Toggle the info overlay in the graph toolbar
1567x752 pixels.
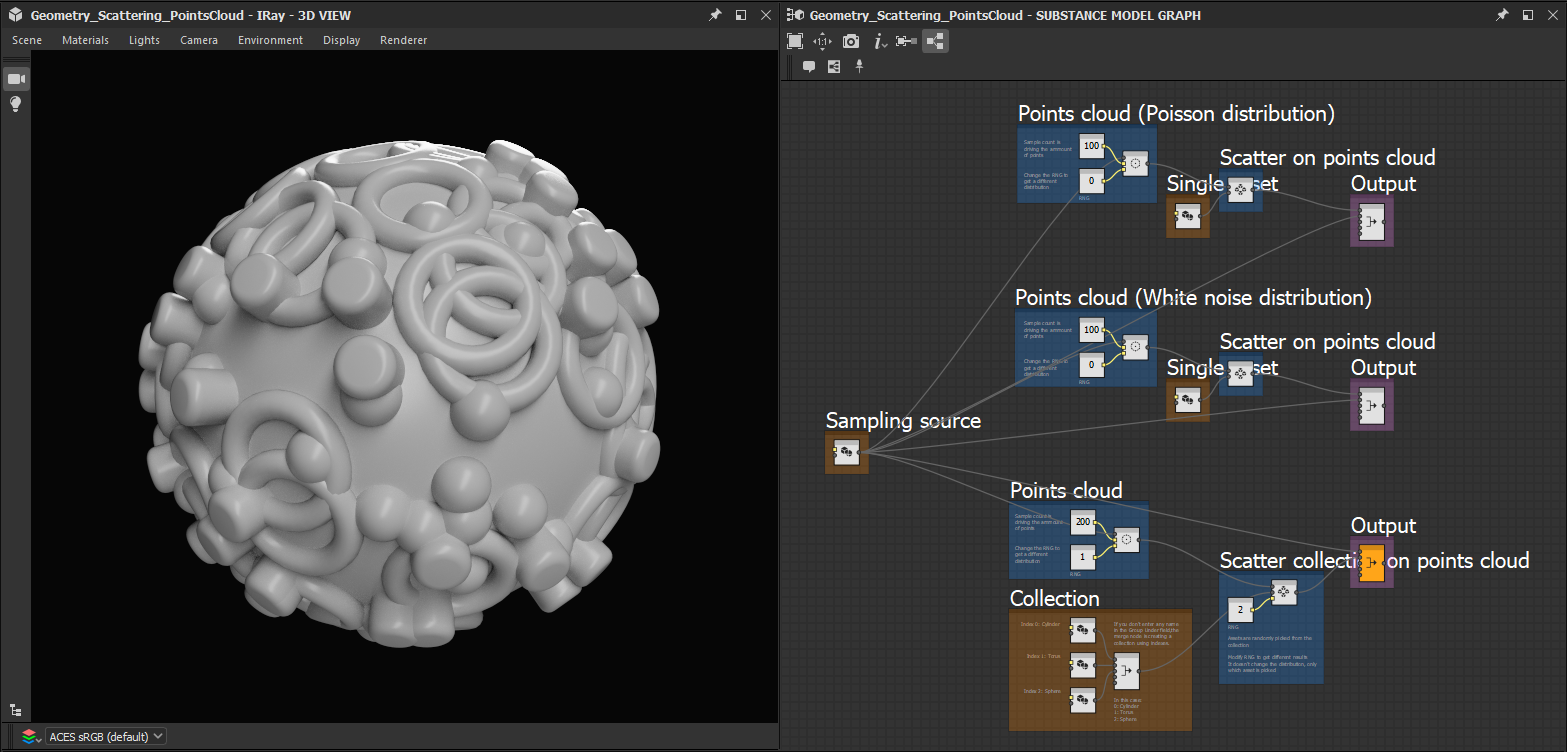877,41
